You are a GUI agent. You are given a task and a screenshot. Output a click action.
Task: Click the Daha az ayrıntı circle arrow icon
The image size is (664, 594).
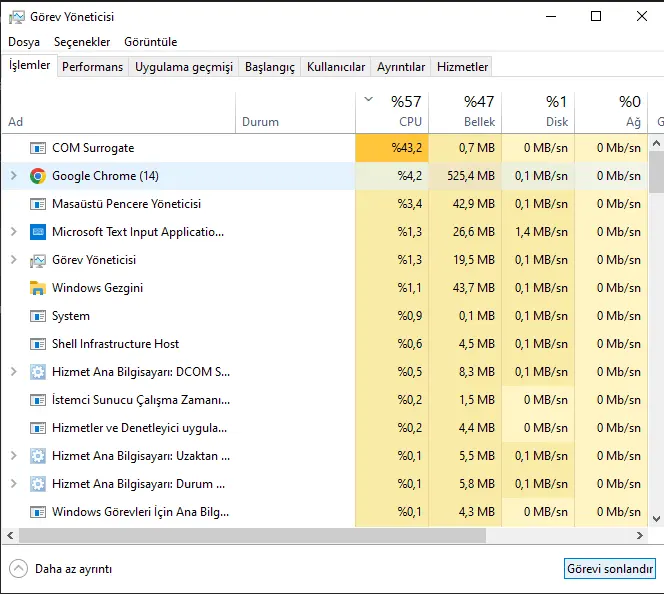(18, 569)
